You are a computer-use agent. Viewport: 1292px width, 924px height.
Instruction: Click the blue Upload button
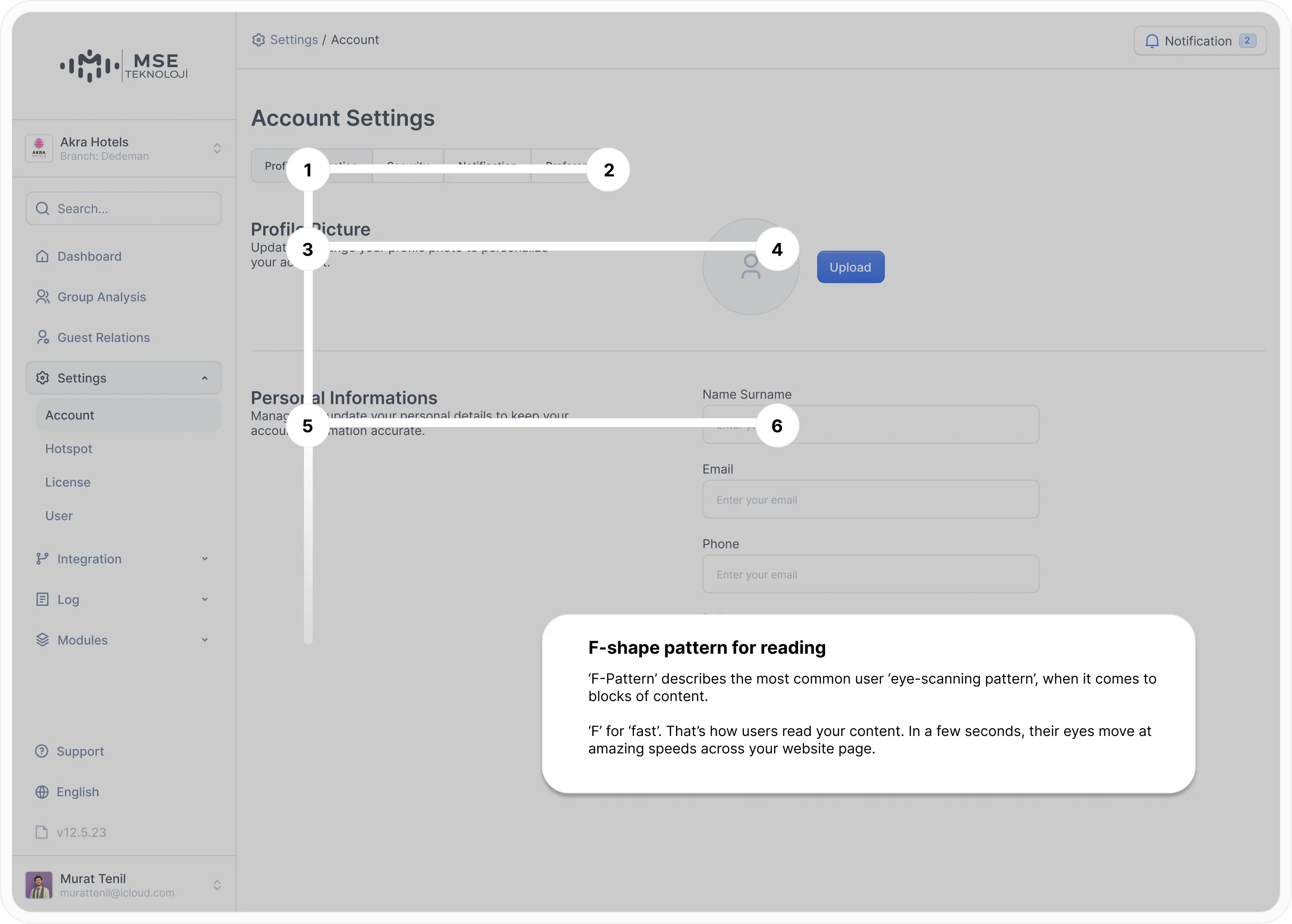pos(851,267)
